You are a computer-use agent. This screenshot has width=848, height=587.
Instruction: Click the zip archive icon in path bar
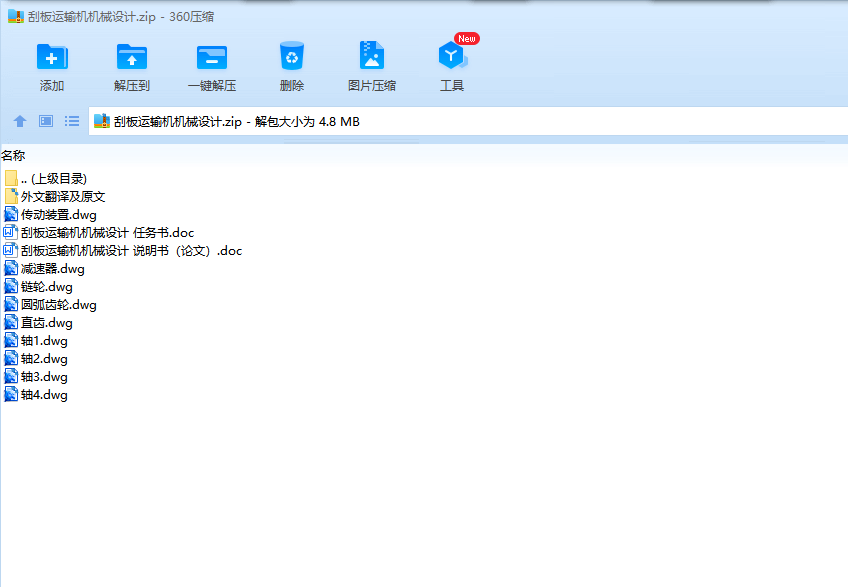102,121
